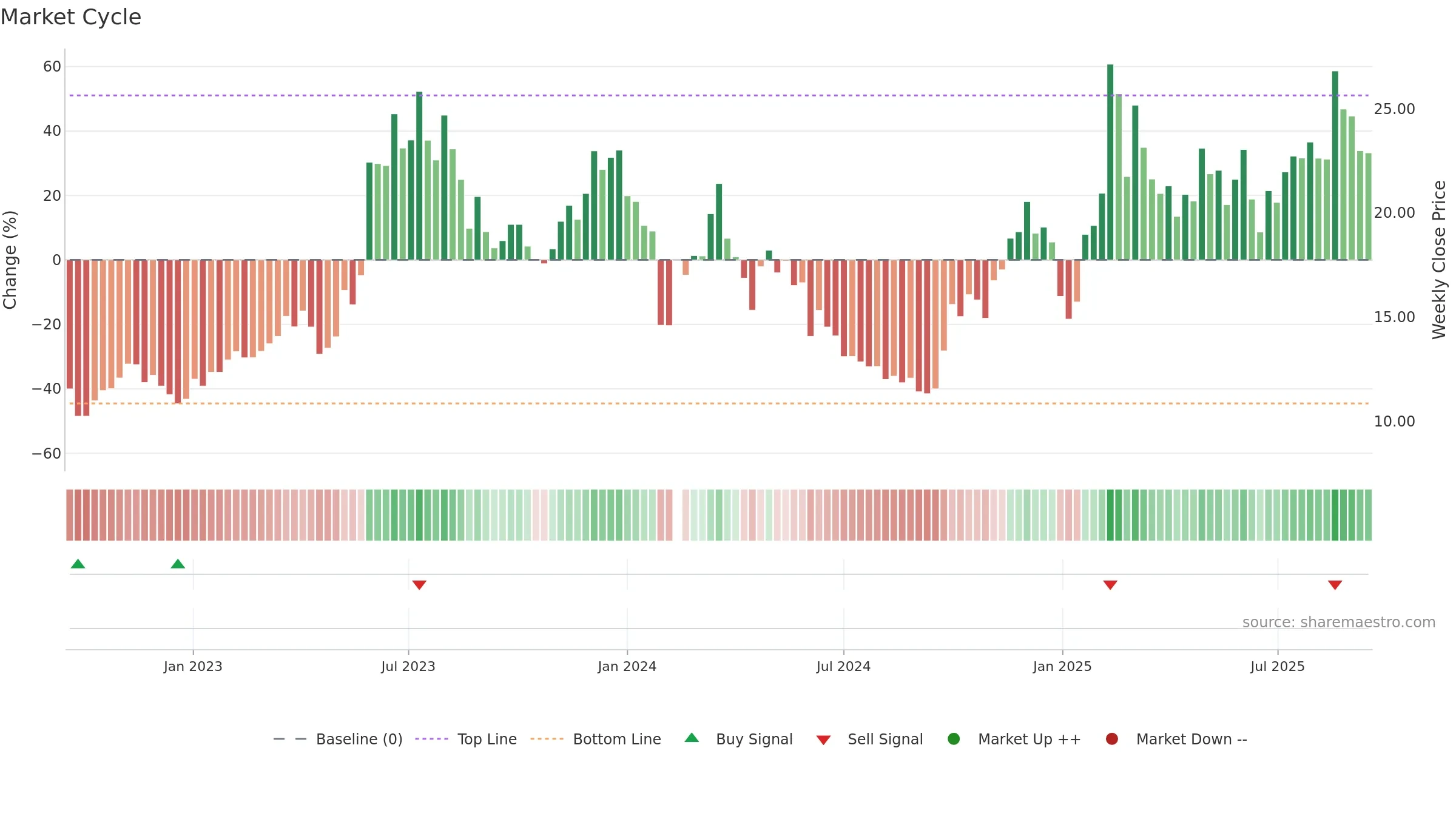Select the Sell Signal marker after Jan 2025
Image resolution: width=1456 pixels, height=819 pixels.
[1110, 585]
